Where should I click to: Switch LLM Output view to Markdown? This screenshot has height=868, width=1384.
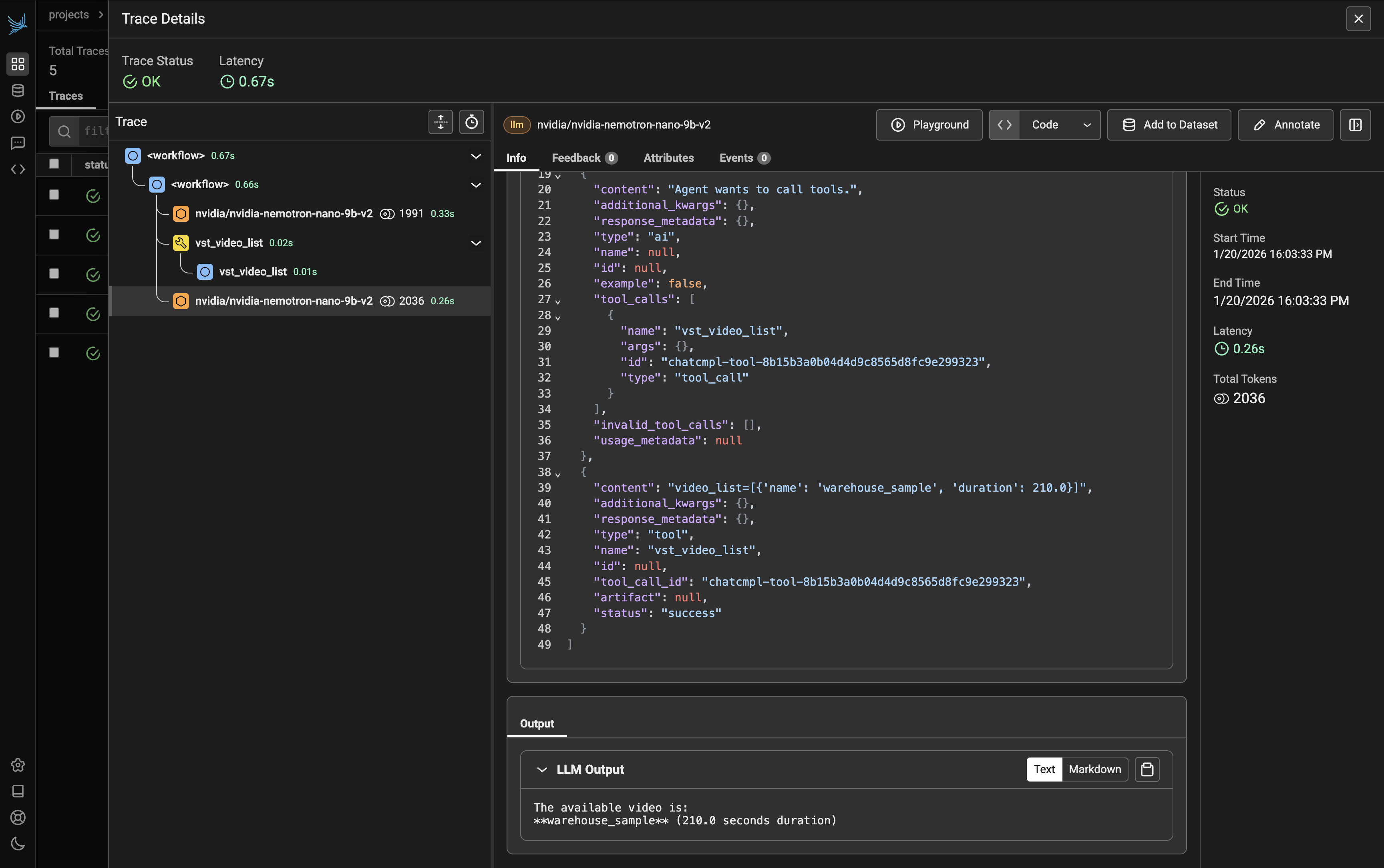click(1094, 769)
